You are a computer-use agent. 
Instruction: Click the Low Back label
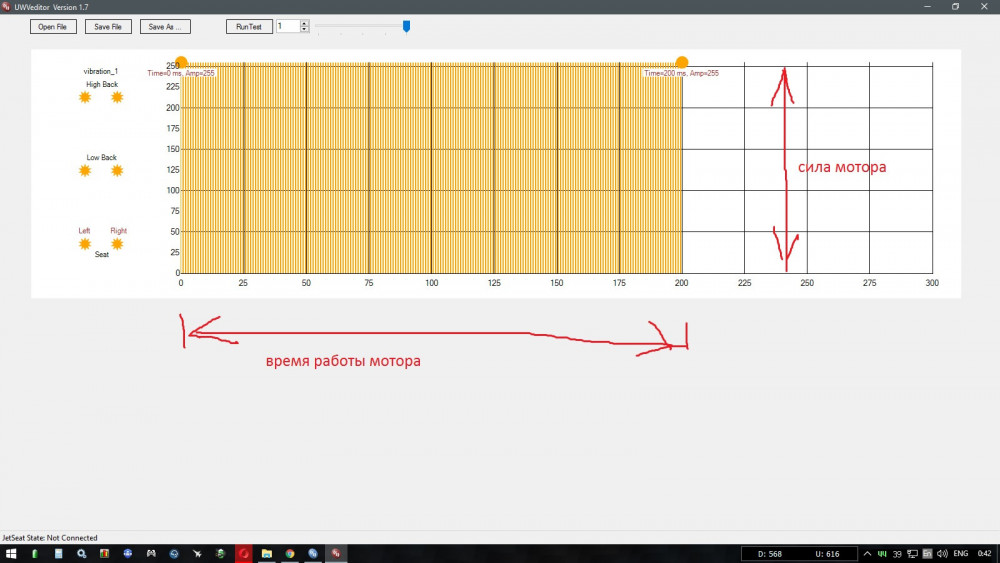[x=101, y=157]
